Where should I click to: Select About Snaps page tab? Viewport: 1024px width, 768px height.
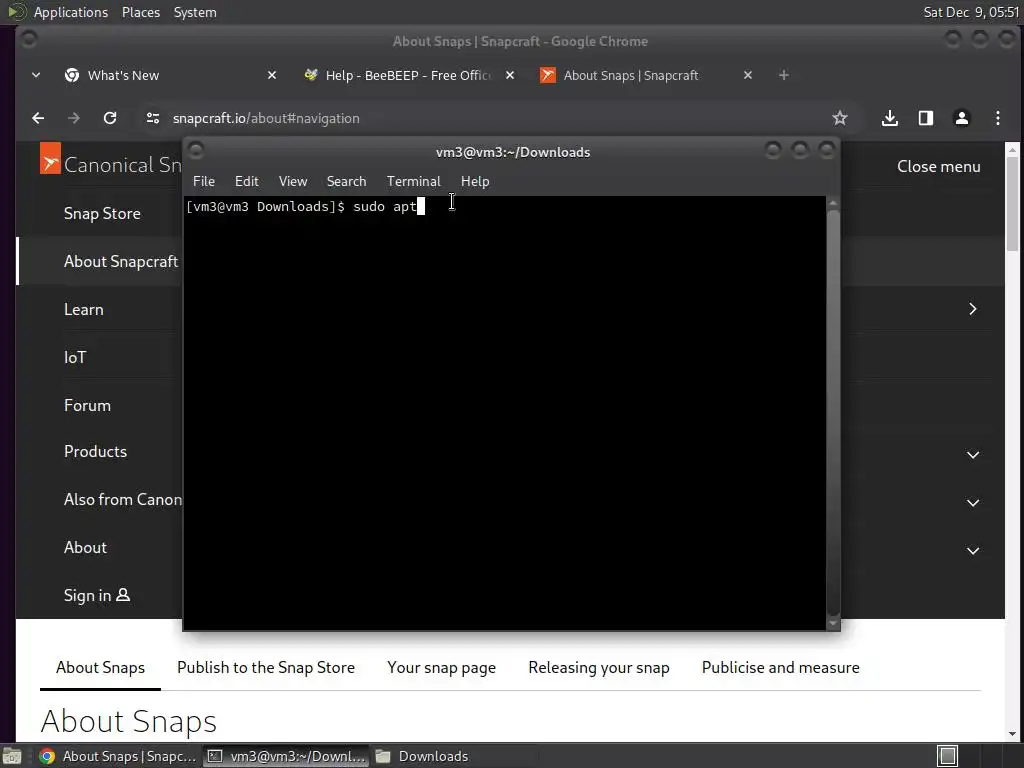click(101, 667)
